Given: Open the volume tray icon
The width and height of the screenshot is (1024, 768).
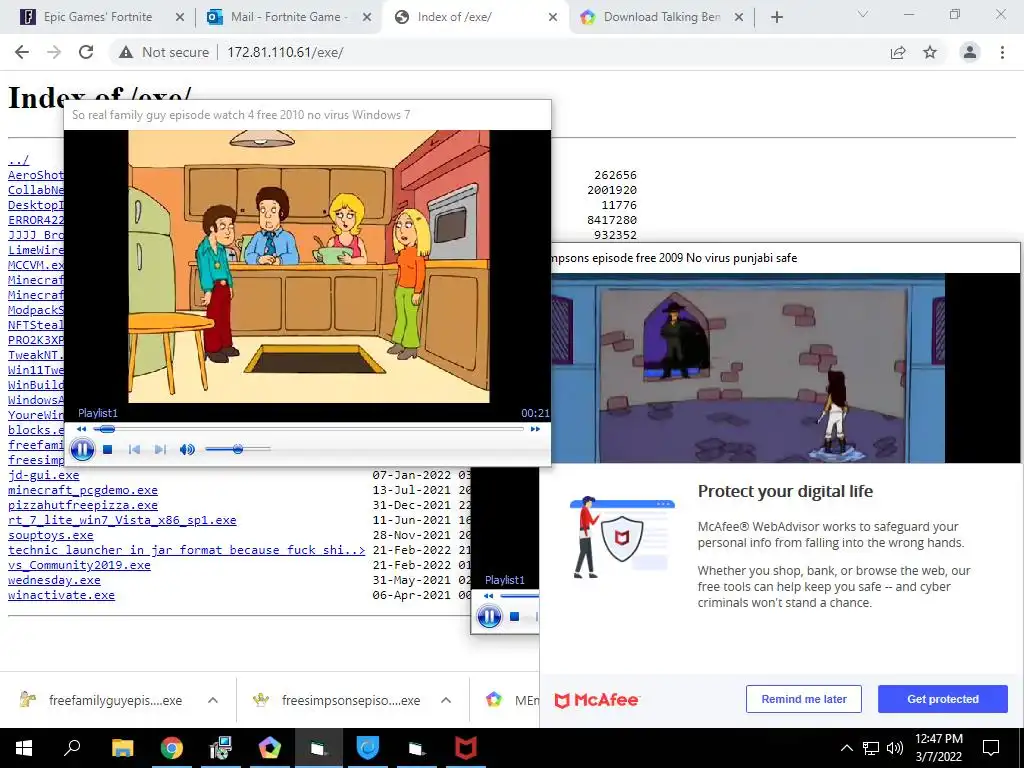Looking at the screenshot, I should coord(895,748).
